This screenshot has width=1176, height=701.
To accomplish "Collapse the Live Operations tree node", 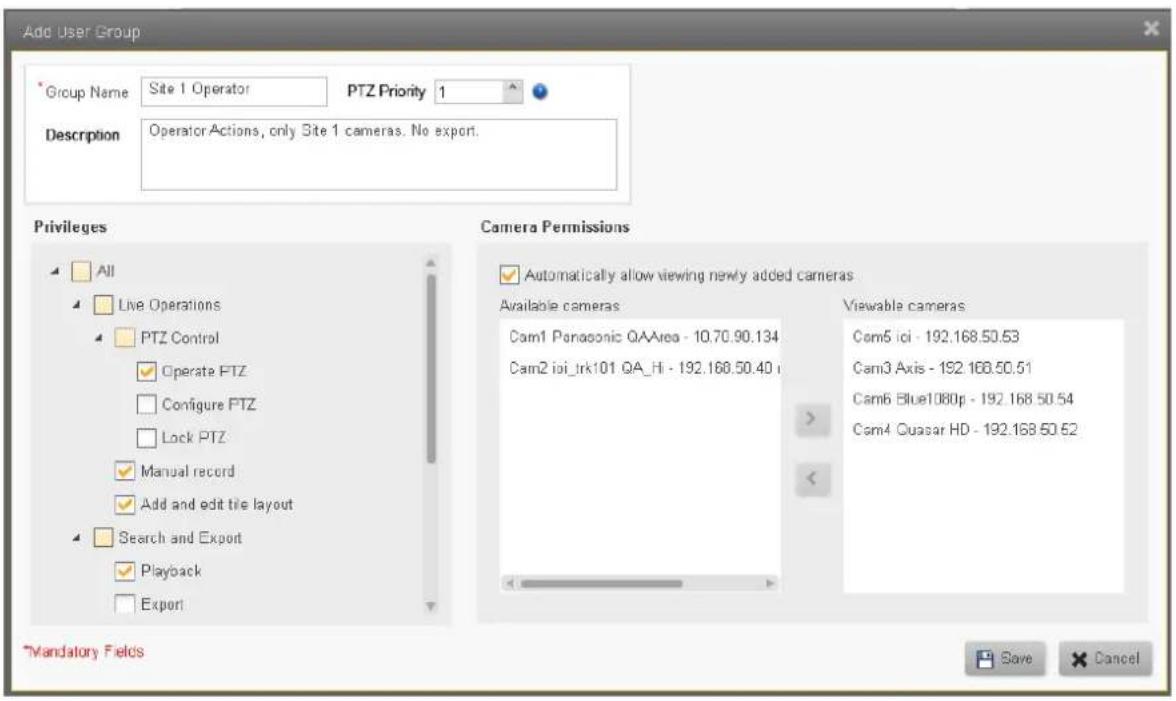I will (76, 305).
